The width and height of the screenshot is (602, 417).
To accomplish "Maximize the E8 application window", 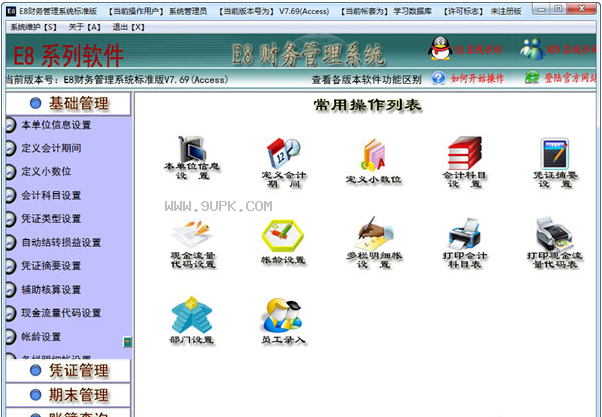I will (558, 8).
